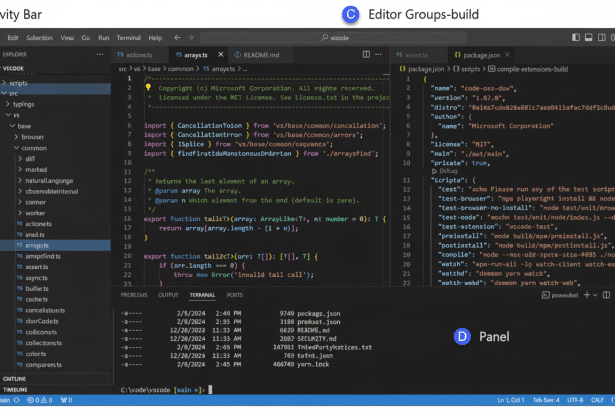Expand the marked folder
Image resolution: width=615 pixels, height=410 pixels.
[x=55, y=169]
